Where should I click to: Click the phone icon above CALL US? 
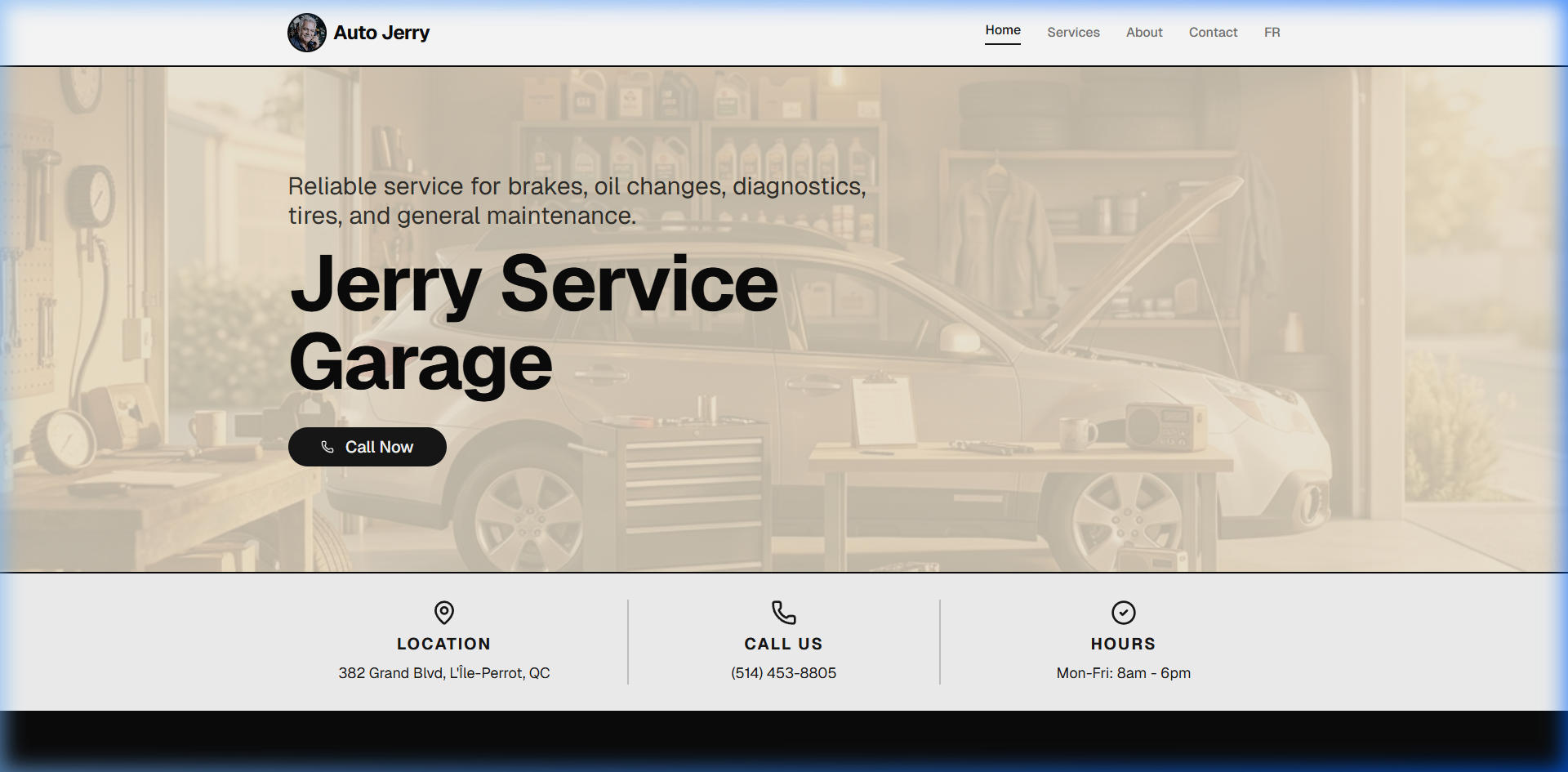[x=783, y=613]
